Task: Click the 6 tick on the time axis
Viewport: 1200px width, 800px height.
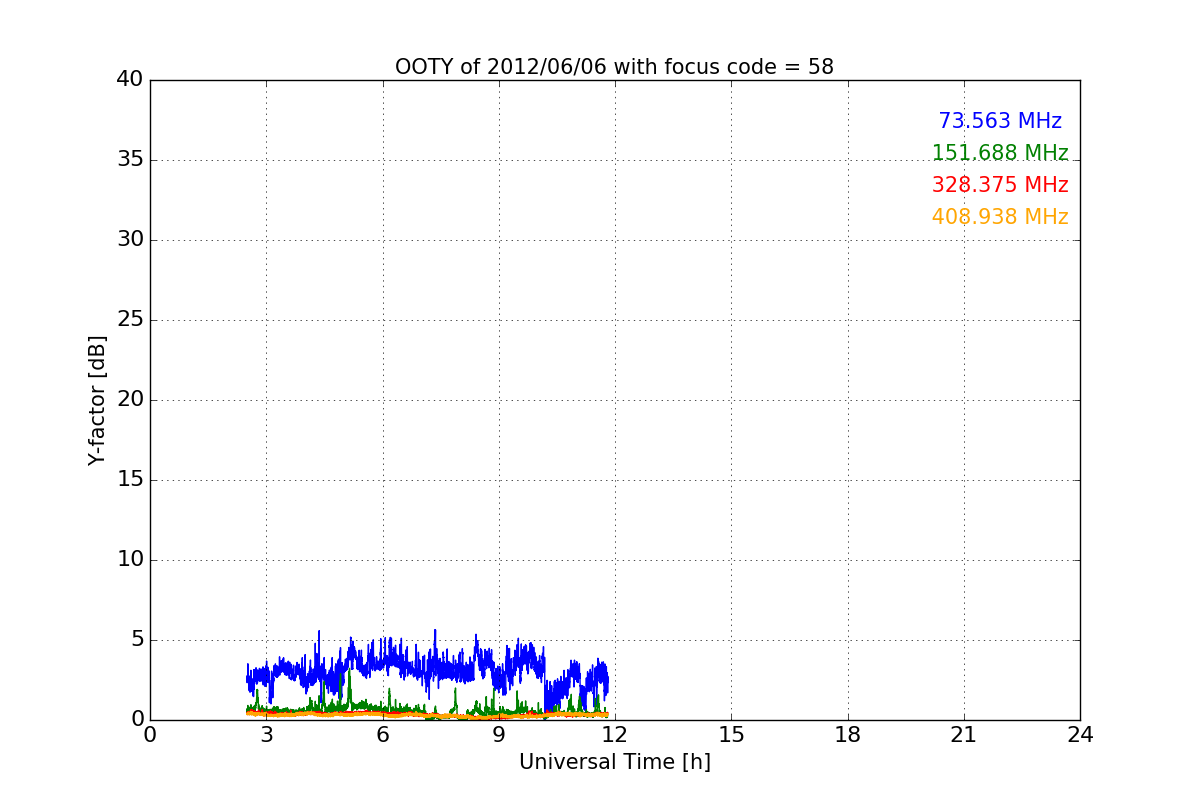Action: (383, 735)
